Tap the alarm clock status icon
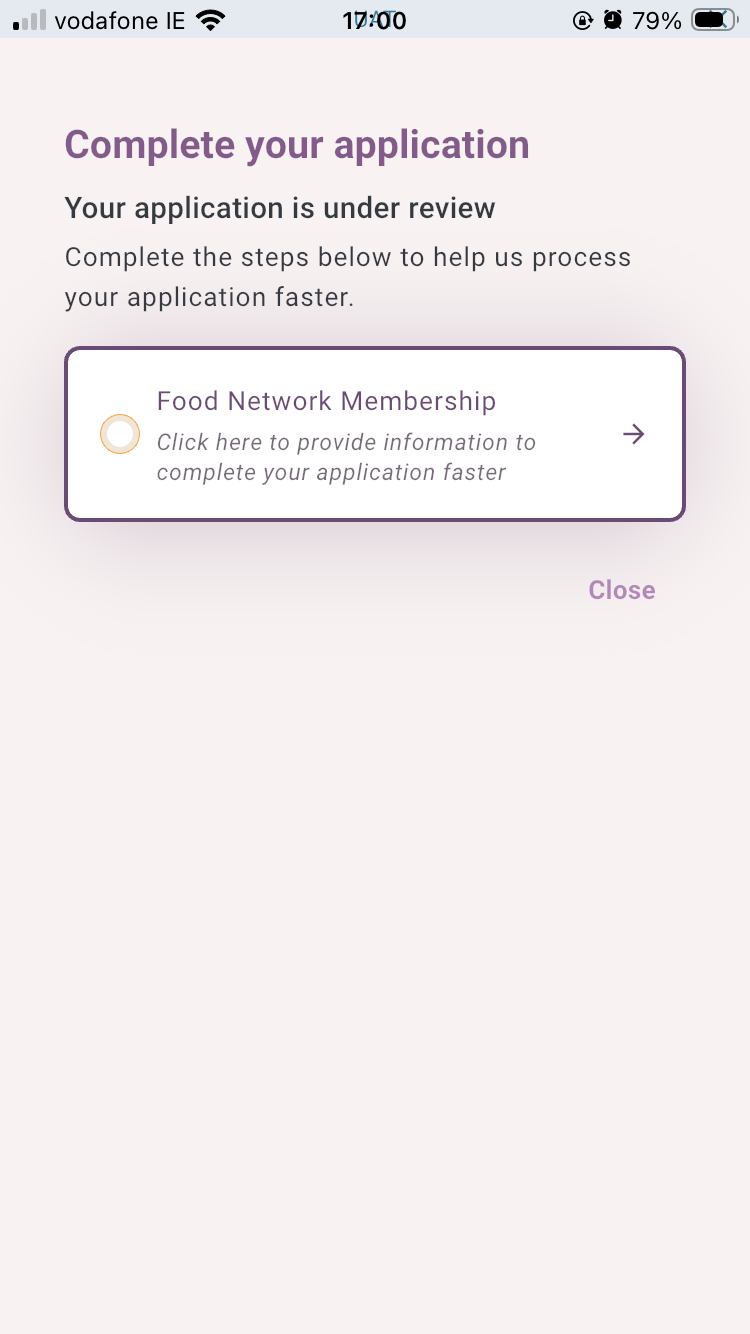Screen dimensions: 750x1334 [613, 20]
